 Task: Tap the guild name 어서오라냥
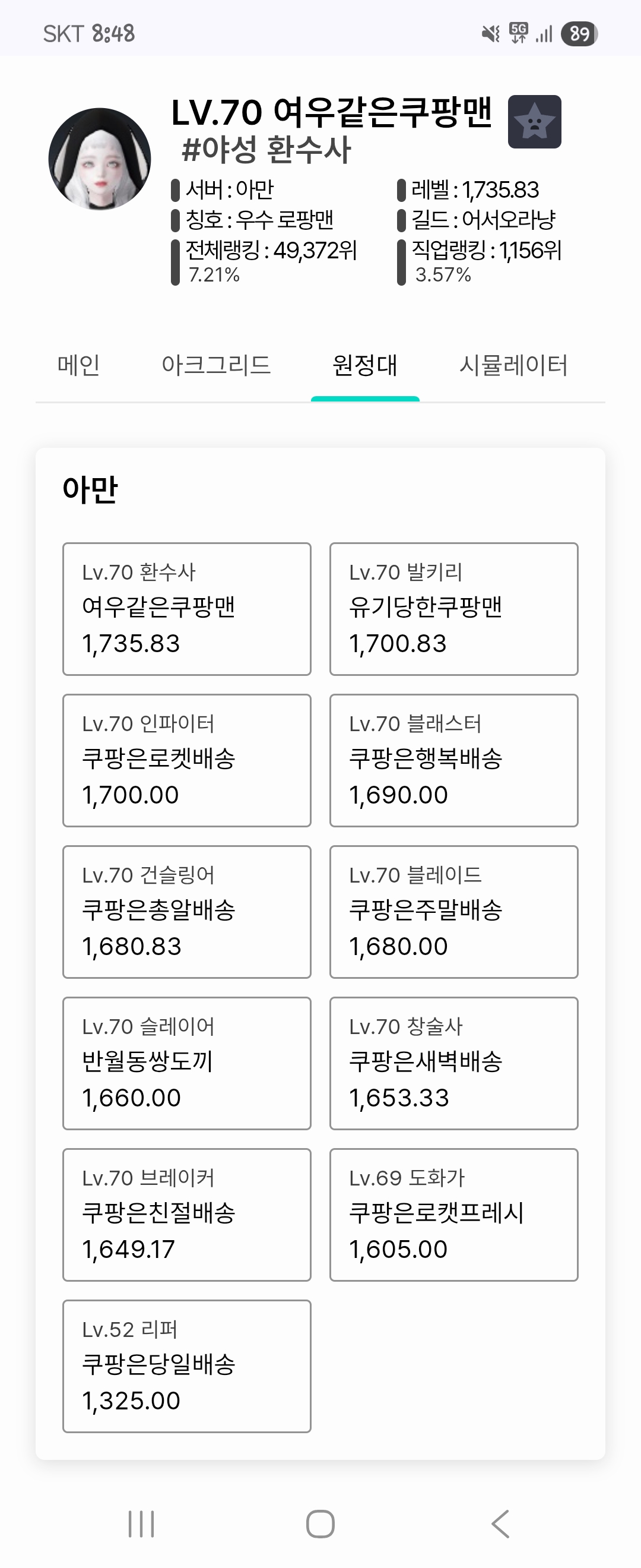click(x=509, y=220)
